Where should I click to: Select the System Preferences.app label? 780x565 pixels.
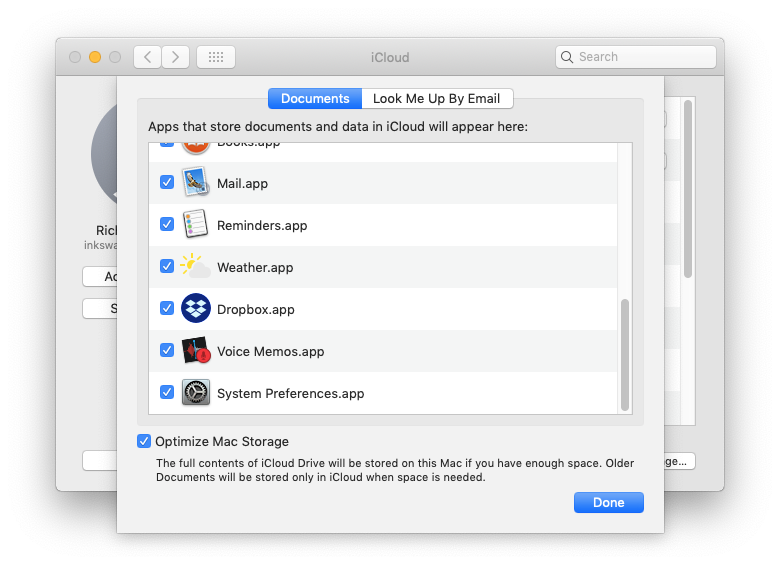point(291,393)
